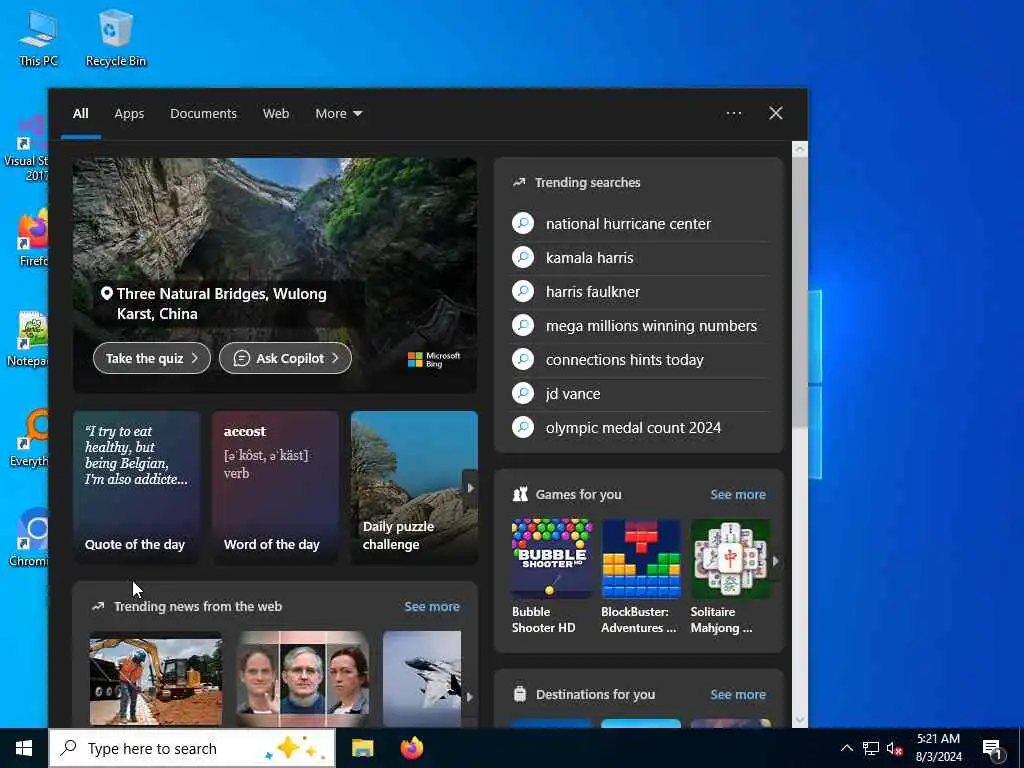Switch to the Web tab

pyautogui.click(x=276, y=114)
